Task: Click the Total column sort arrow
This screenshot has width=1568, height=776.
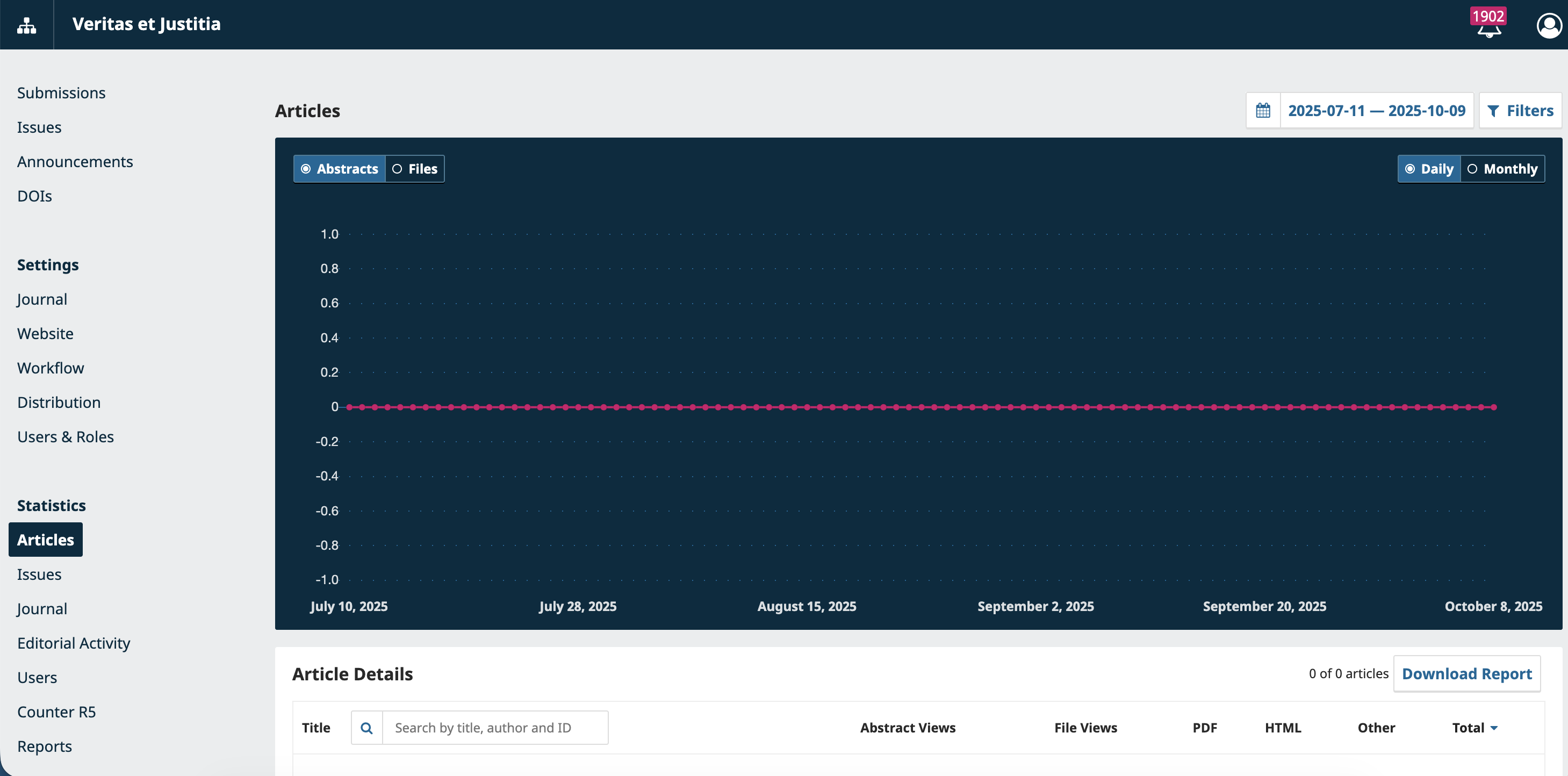Action: (x=1494, y=729)
